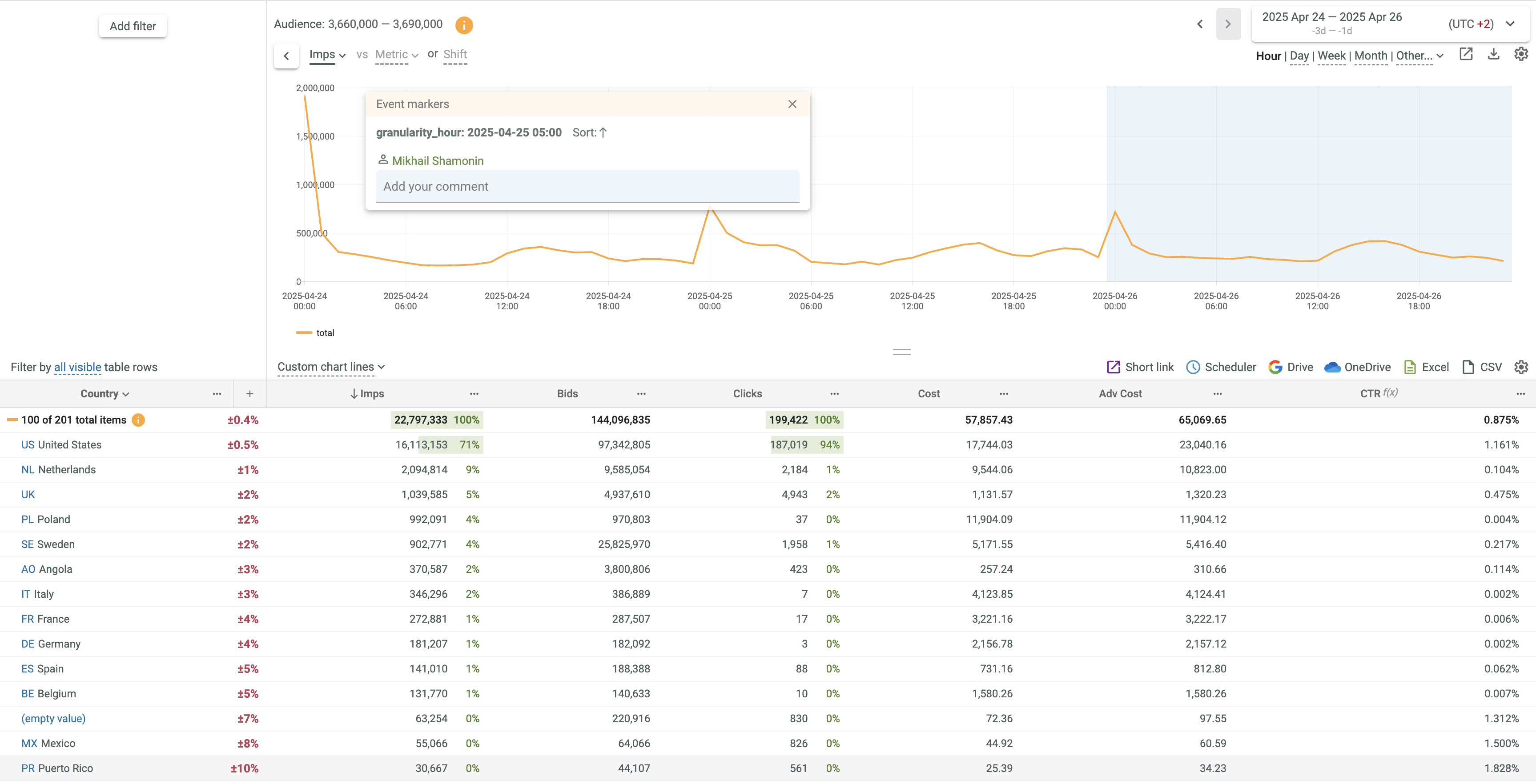The image size is (1536, 784).
Task: Click the chart download icon
Action: (x=1493, y=54)
